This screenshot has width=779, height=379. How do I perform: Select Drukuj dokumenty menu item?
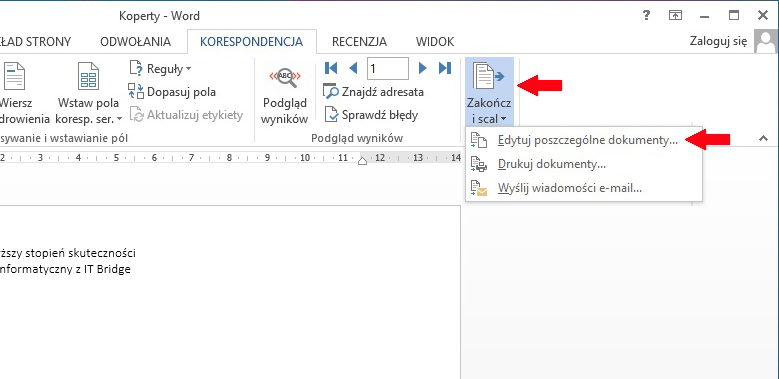pyautogui.click(x=584, y=164)
